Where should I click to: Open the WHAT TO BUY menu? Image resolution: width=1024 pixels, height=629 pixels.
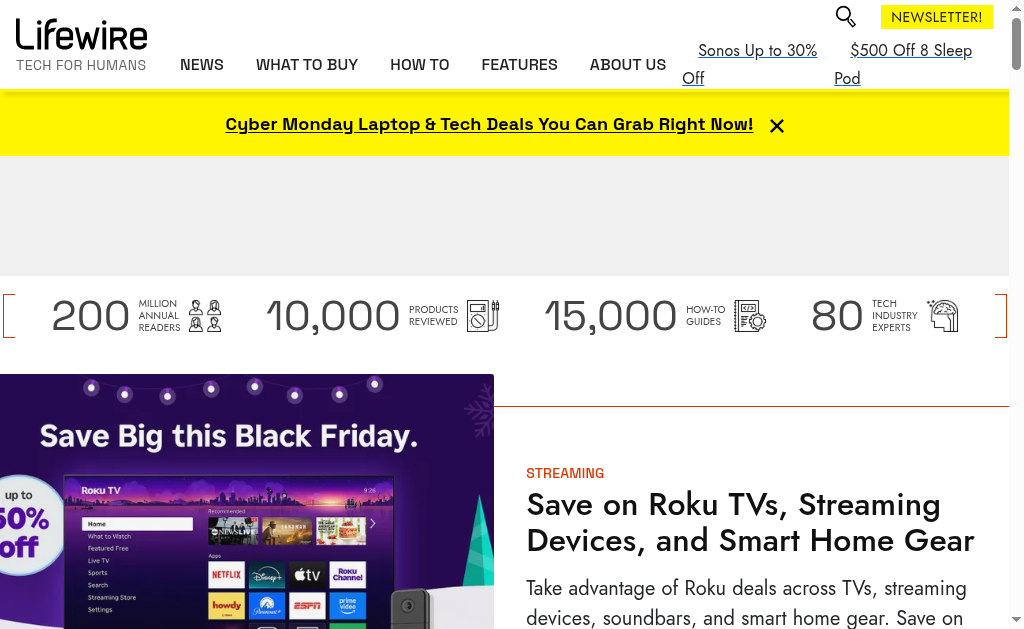tap(307, 65)
